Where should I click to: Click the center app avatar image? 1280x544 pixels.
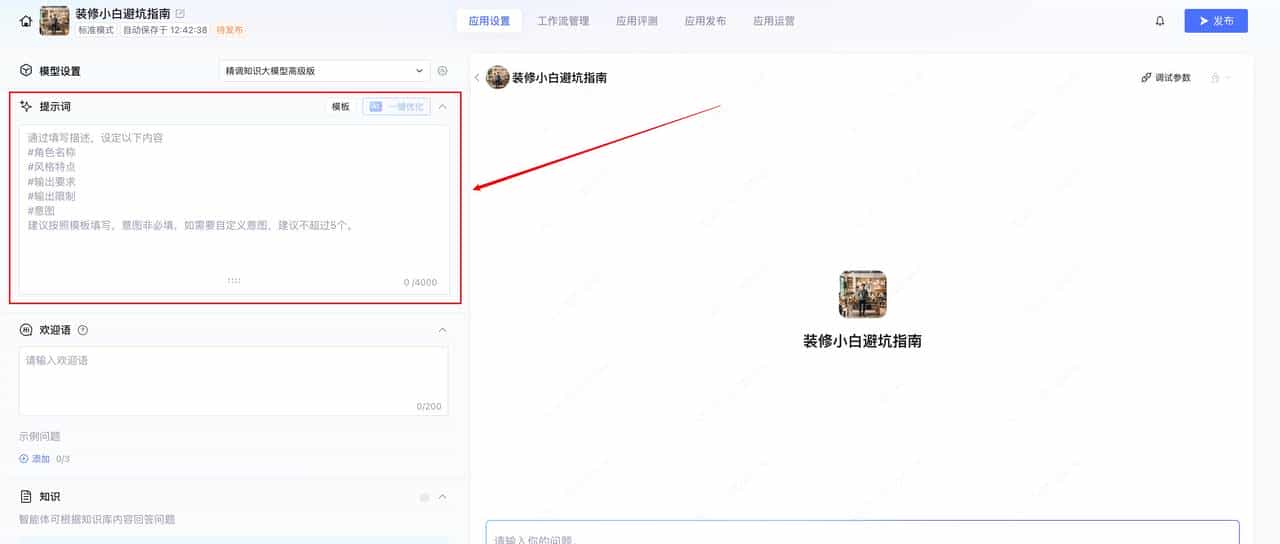pyautogui.click(x=862, y=294)
